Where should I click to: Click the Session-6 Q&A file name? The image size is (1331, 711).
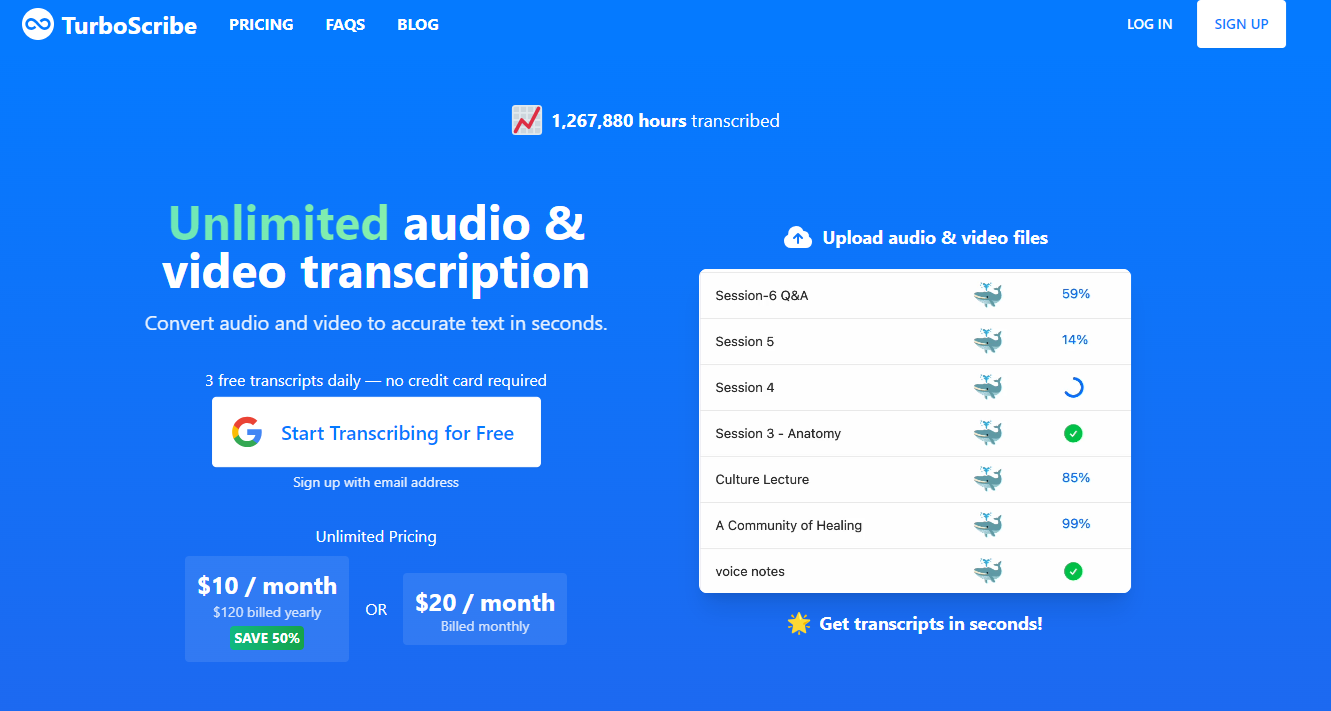click(x=762, y=295)
